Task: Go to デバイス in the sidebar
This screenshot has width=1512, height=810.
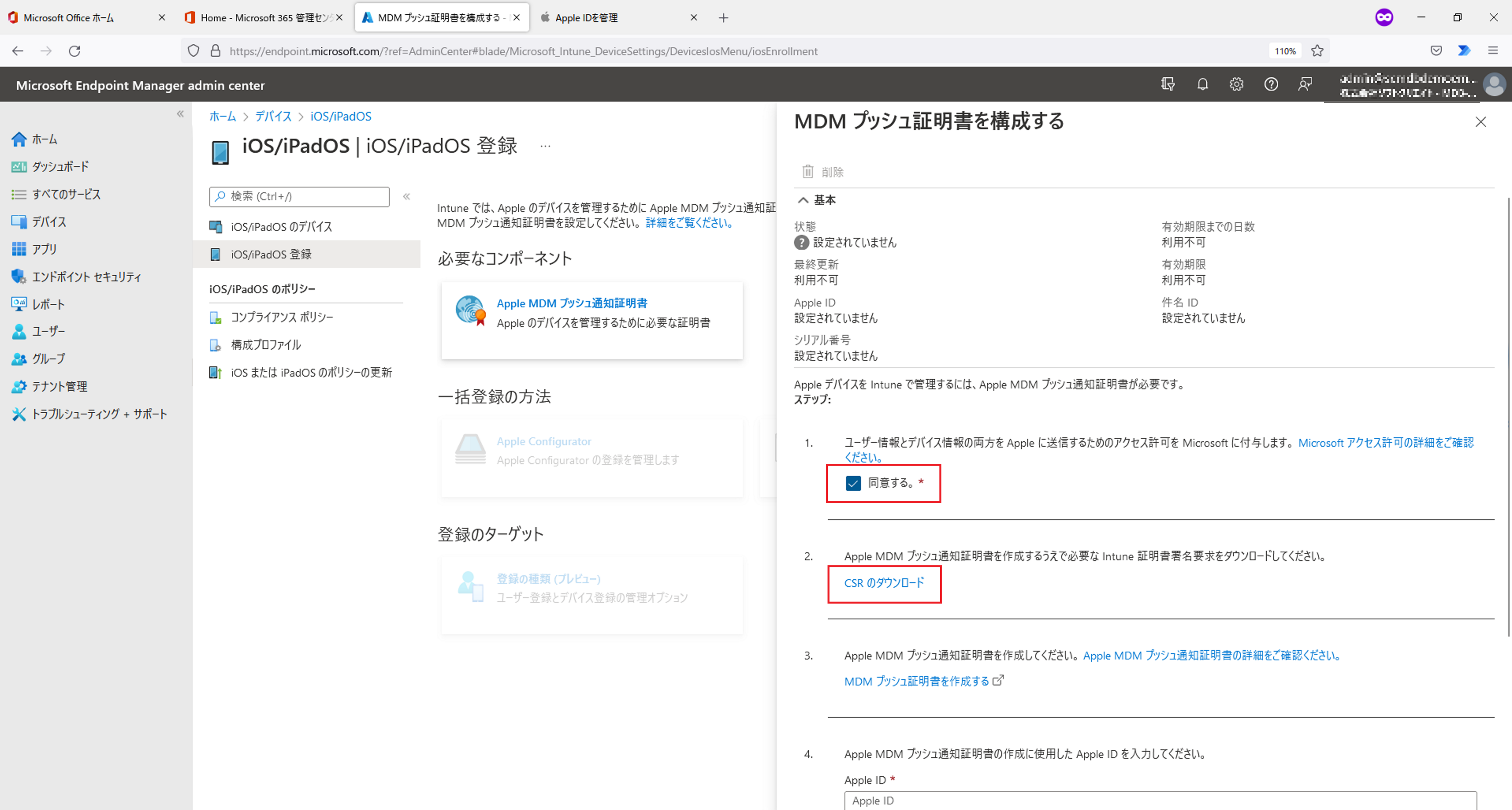Action: [39, 222]
